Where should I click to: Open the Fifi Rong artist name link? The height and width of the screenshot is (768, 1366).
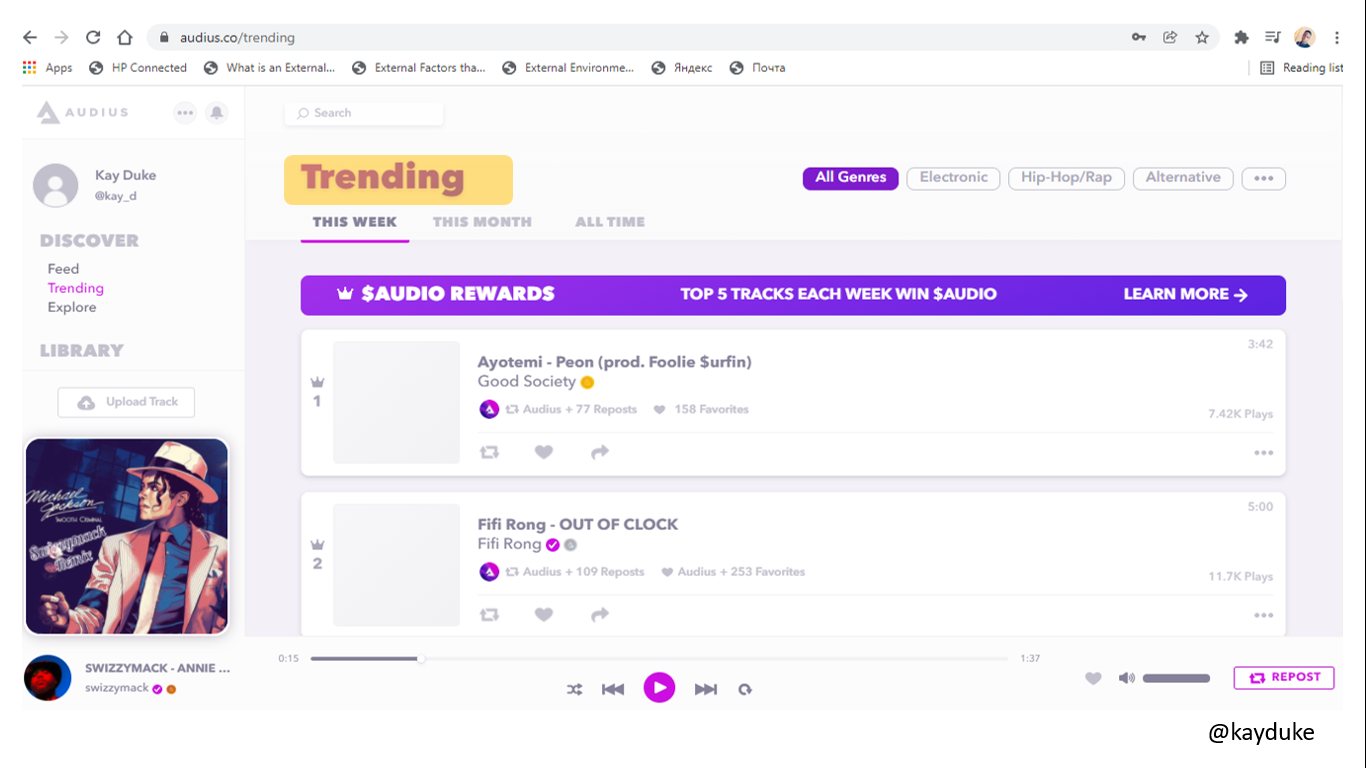509,544
